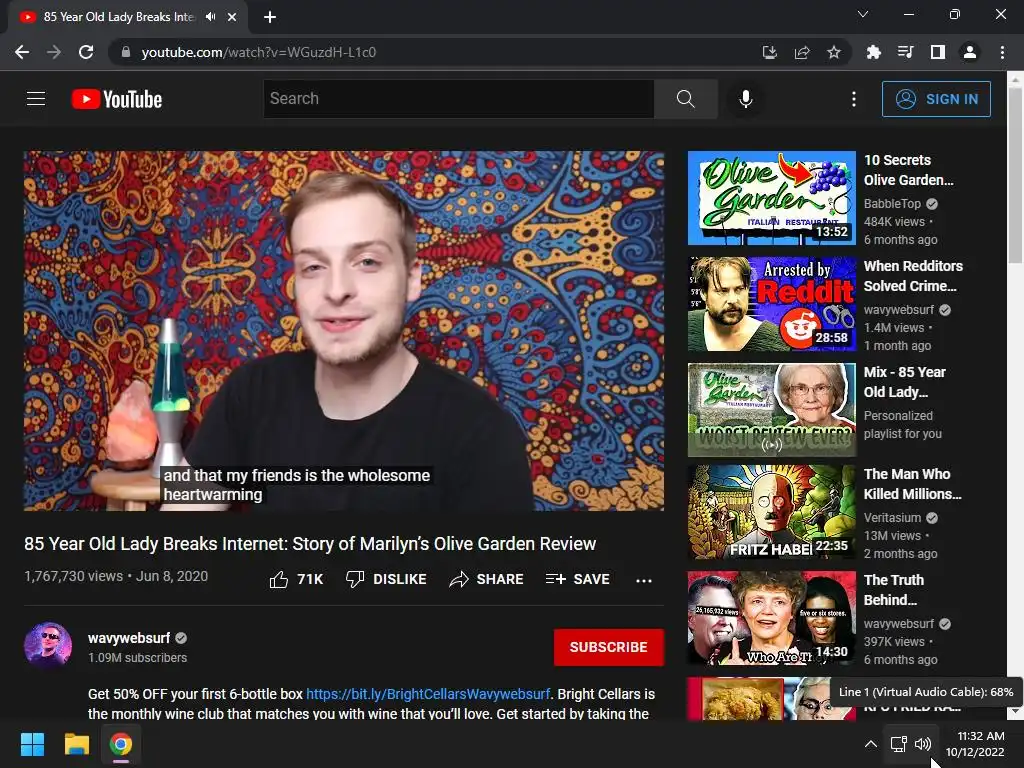The image size is (1024, 768).
Task: Open File Explorer from taskbar
Action: (x=76, y=744)
